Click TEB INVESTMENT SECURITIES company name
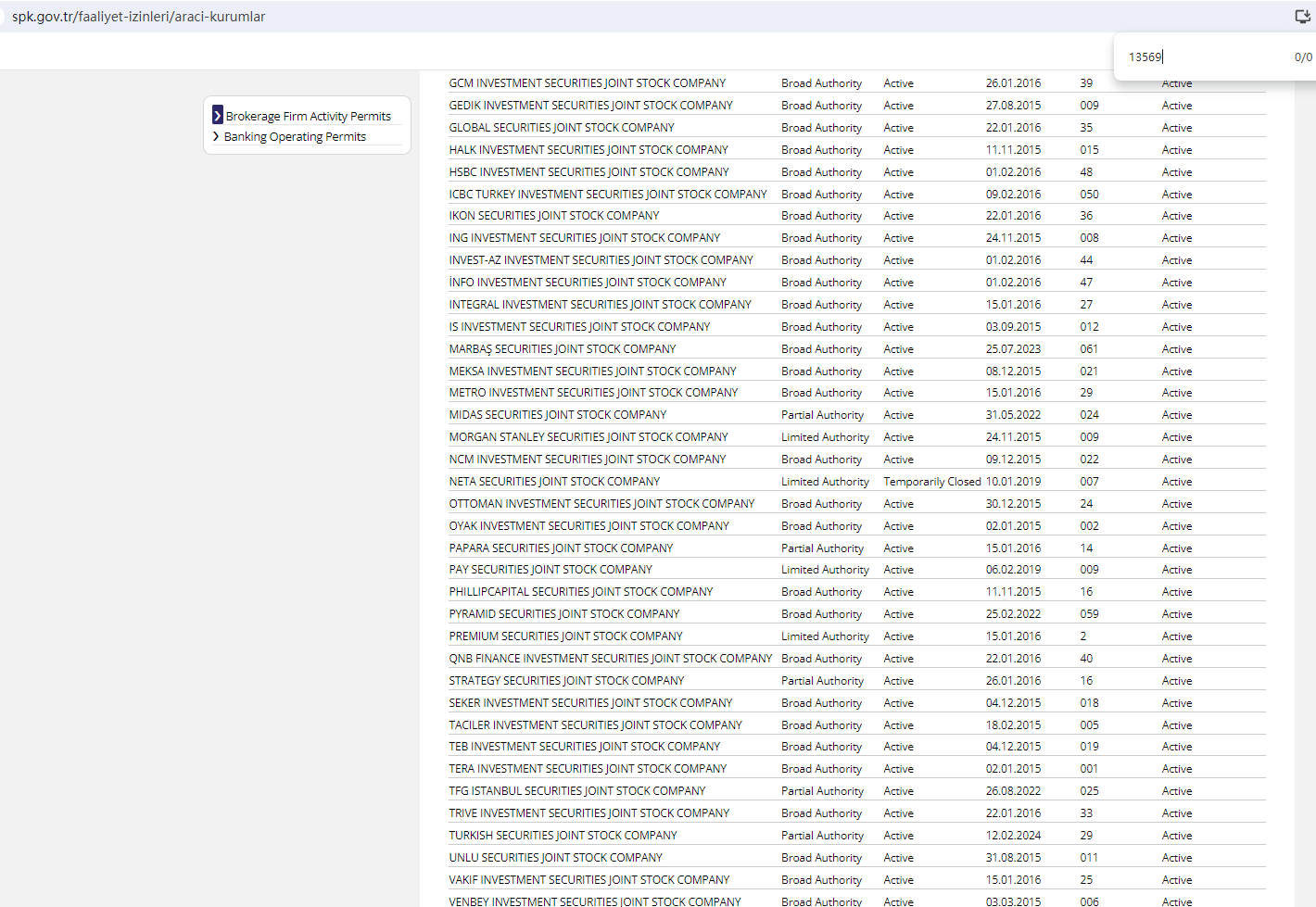This screenshot has height=907, width=1316. click(x=585, y=747)
